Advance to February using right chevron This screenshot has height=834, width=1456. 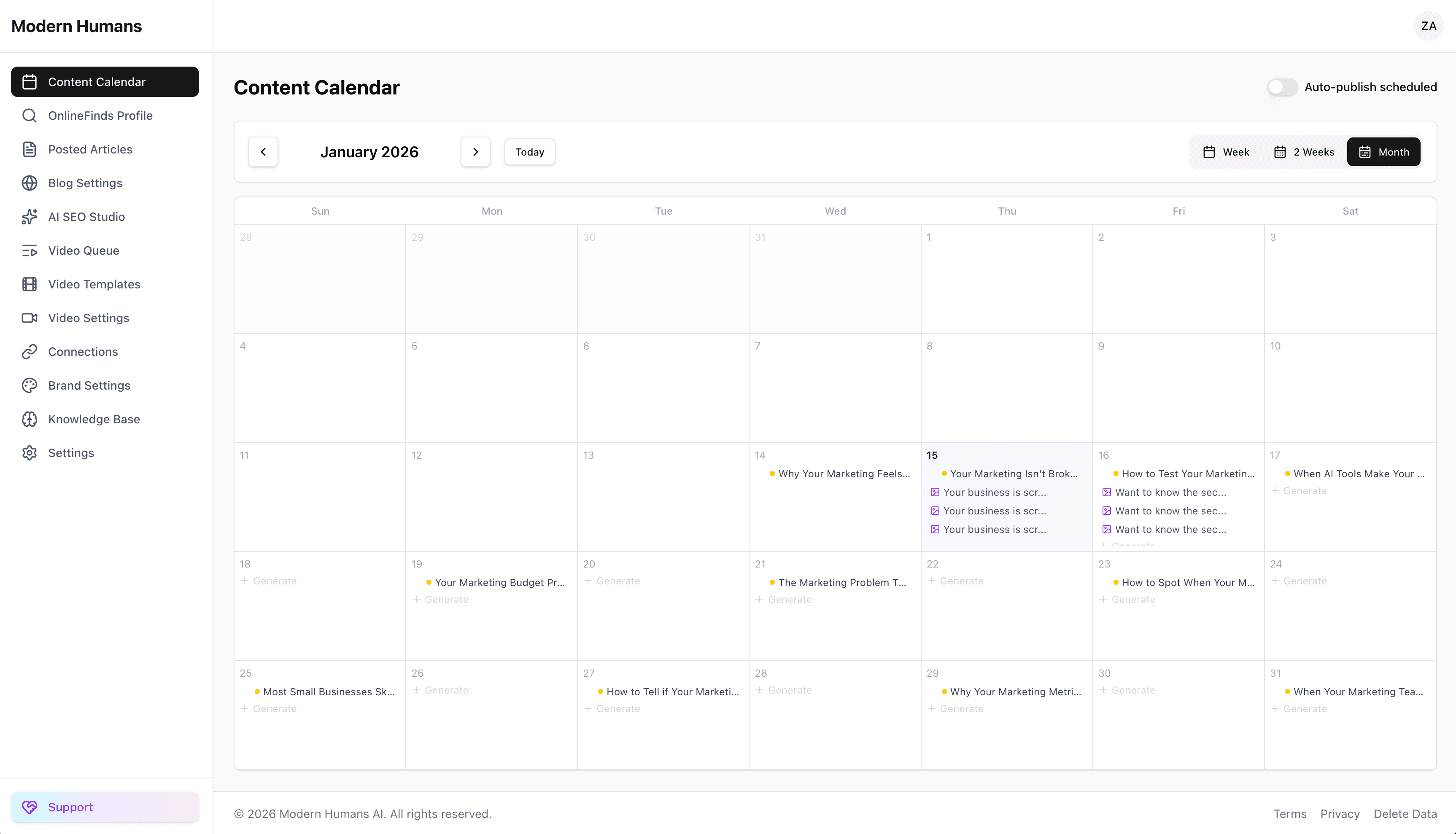click(x=475, y=151)
